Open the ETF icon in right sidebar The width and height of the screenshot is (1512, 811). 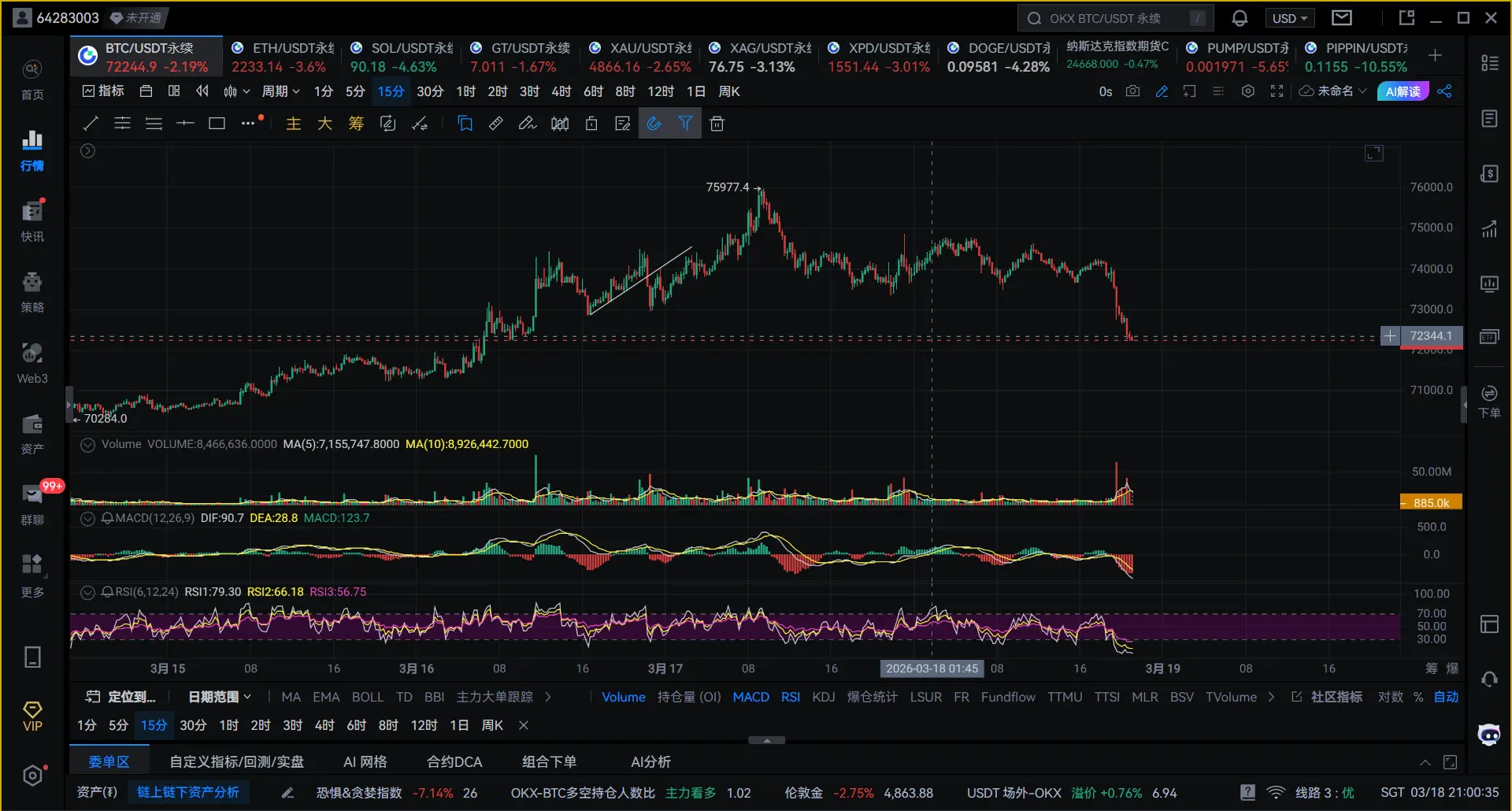click(1489, 337)
